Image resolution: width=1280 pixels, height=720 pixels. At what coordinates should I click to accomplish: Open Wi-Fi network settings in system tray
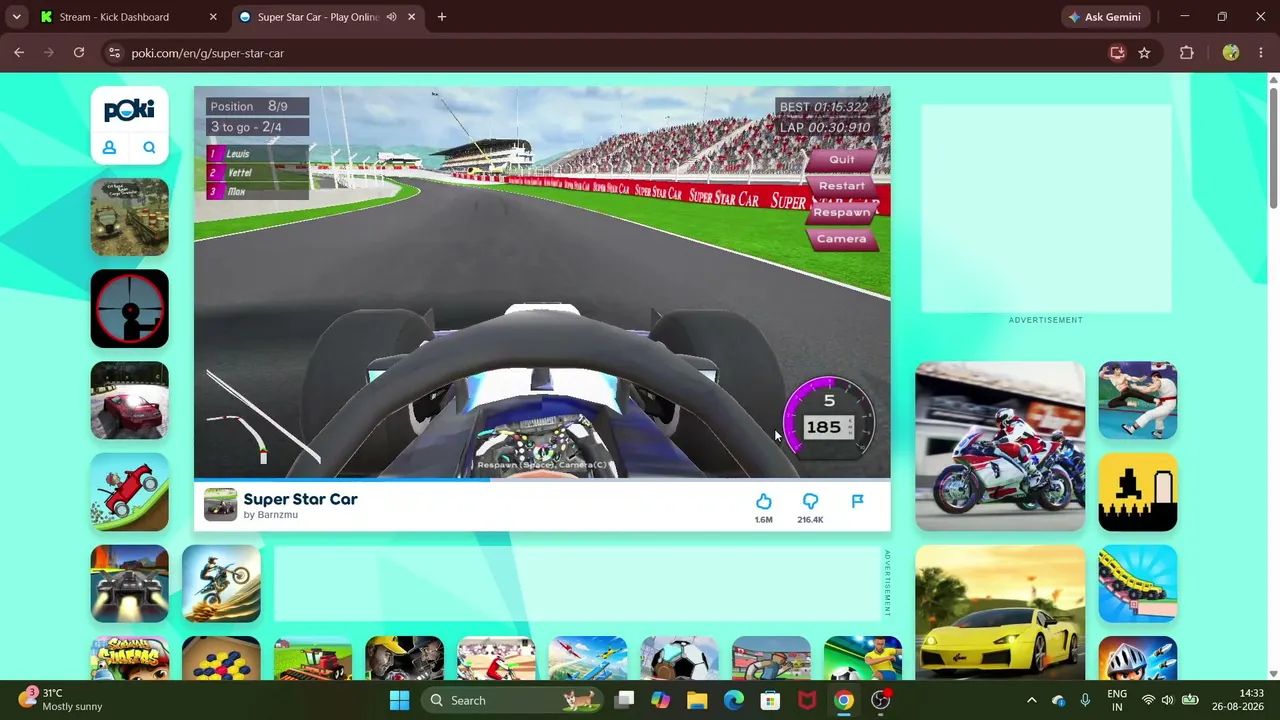click(1148, 700)
